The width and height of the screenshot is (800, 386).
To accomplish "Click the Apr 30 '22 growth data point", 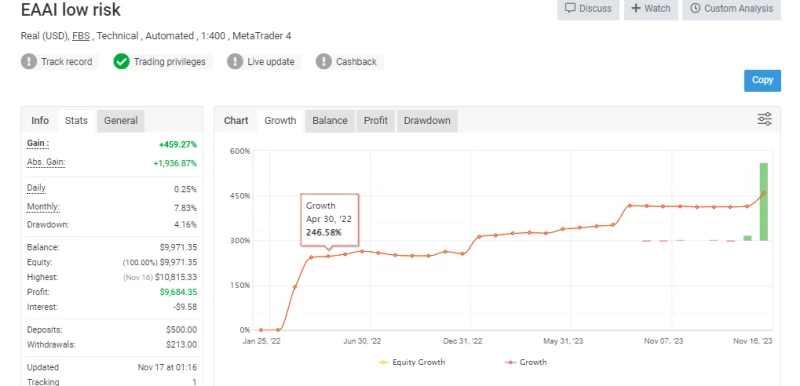I will pyautogui.click(x=328, y=256).
